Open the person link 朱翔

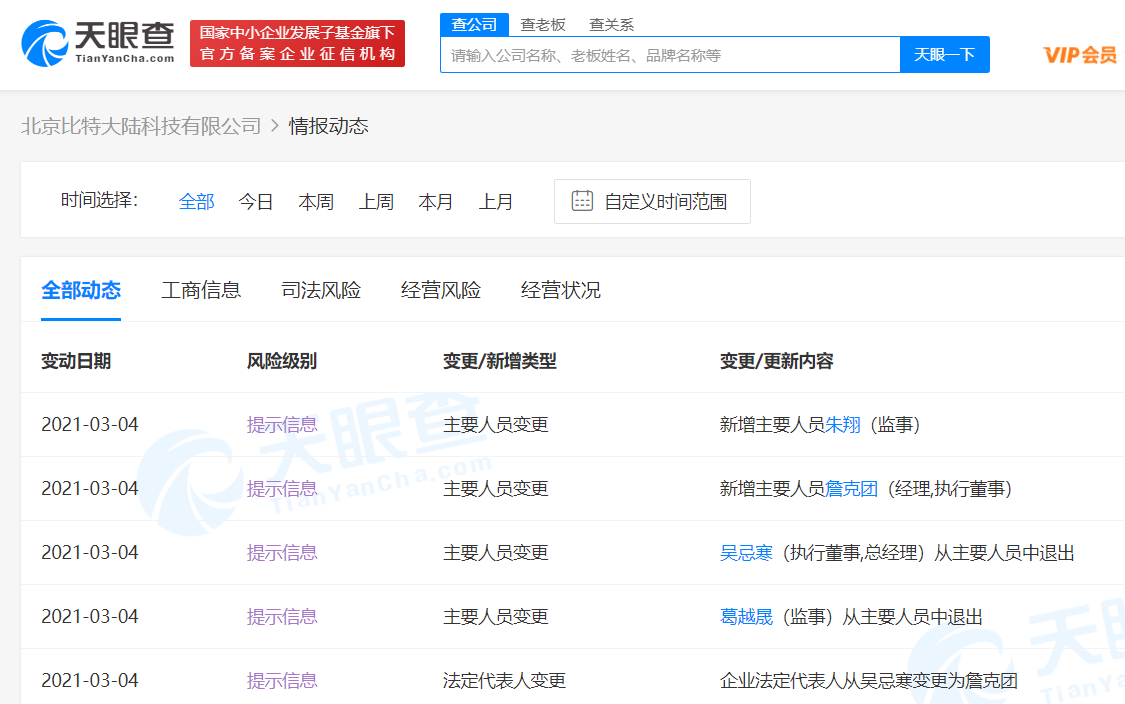tap(843, 425)
